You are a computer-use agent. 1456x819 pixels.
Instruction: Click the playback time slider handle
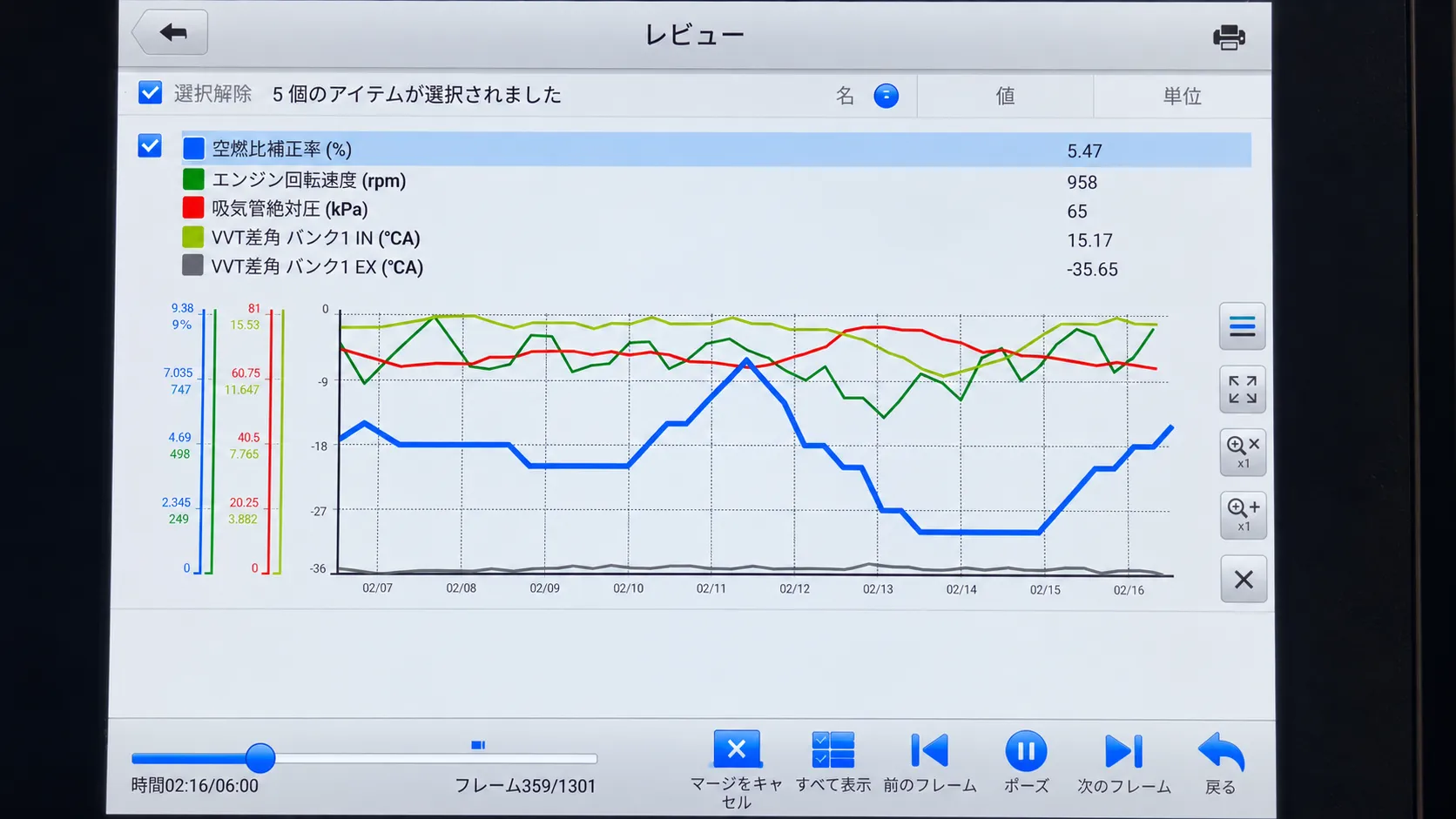point(260,758)
